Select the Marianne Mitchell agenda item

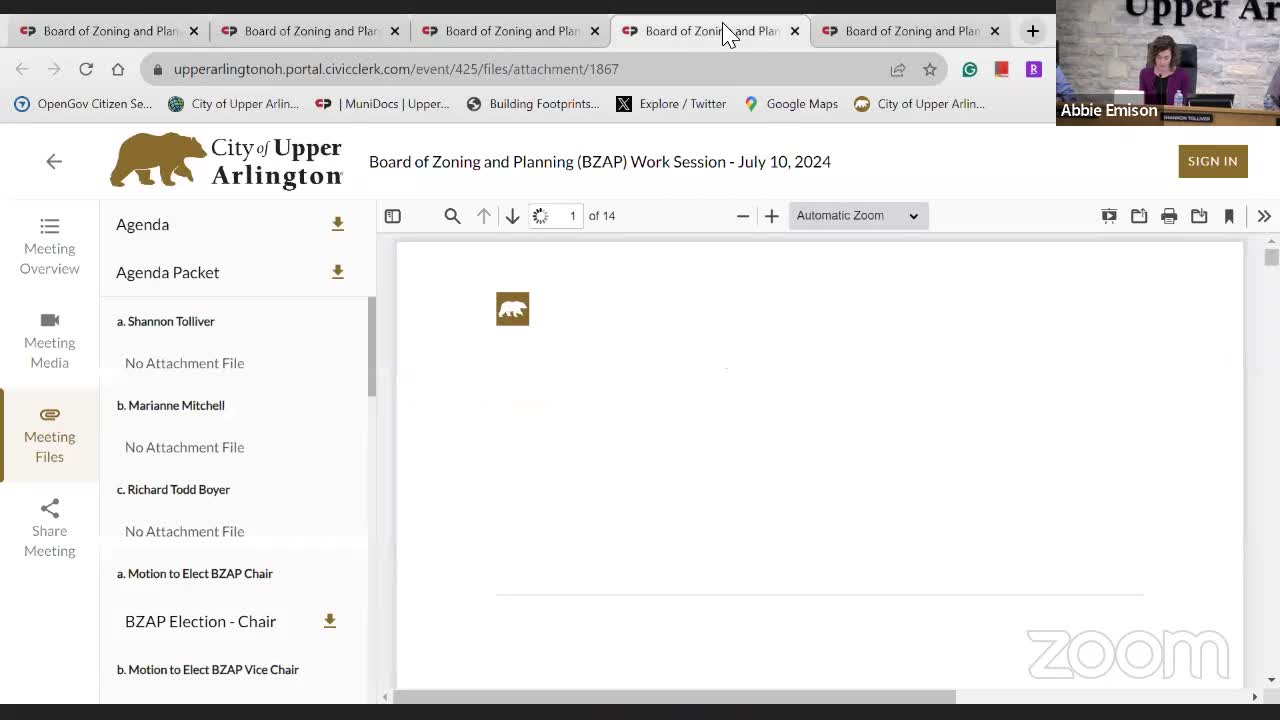click(x=176, y=405)
